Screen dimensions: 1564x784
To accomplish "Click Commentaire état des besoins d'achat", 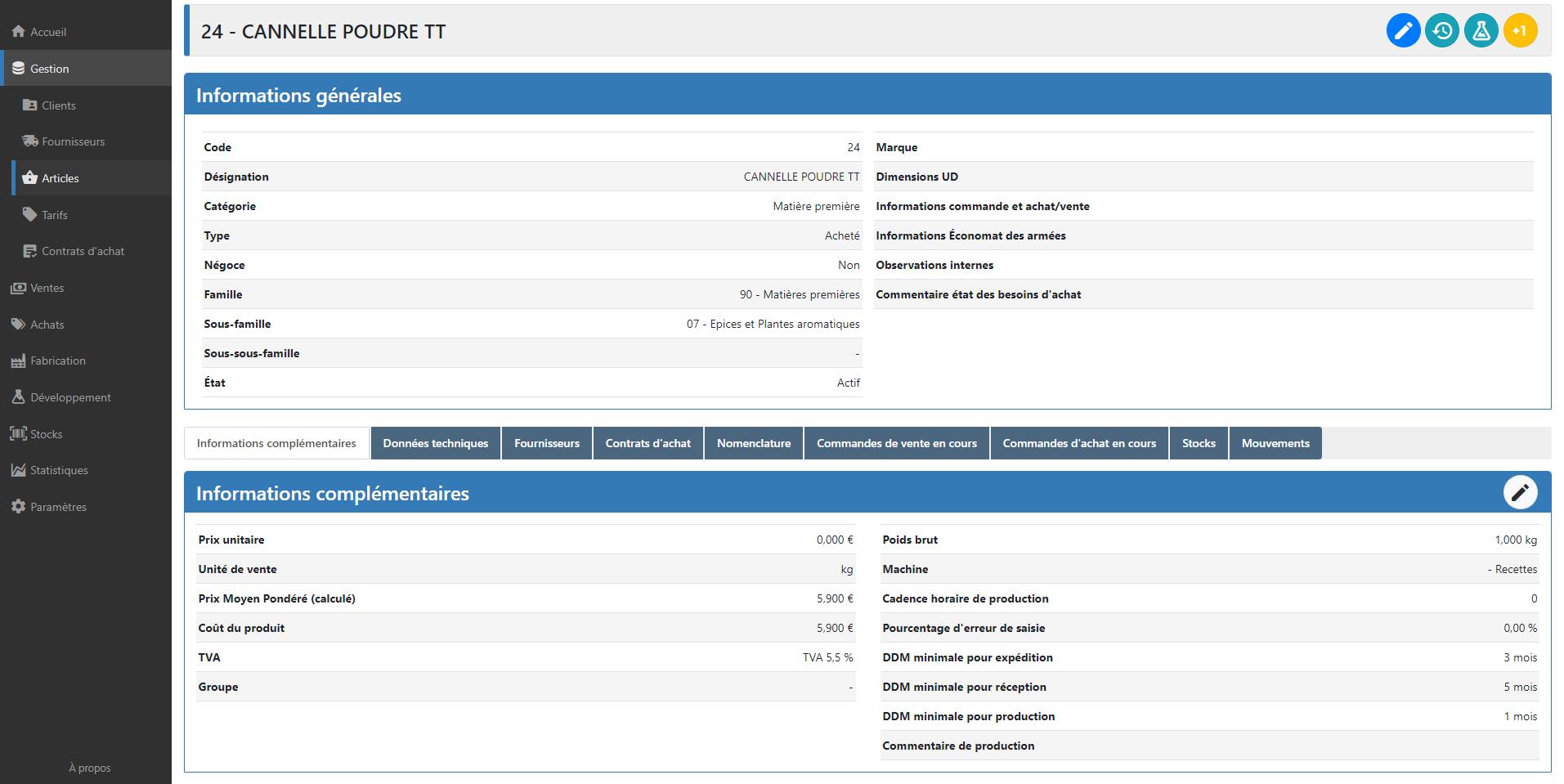I will point(978,294).
